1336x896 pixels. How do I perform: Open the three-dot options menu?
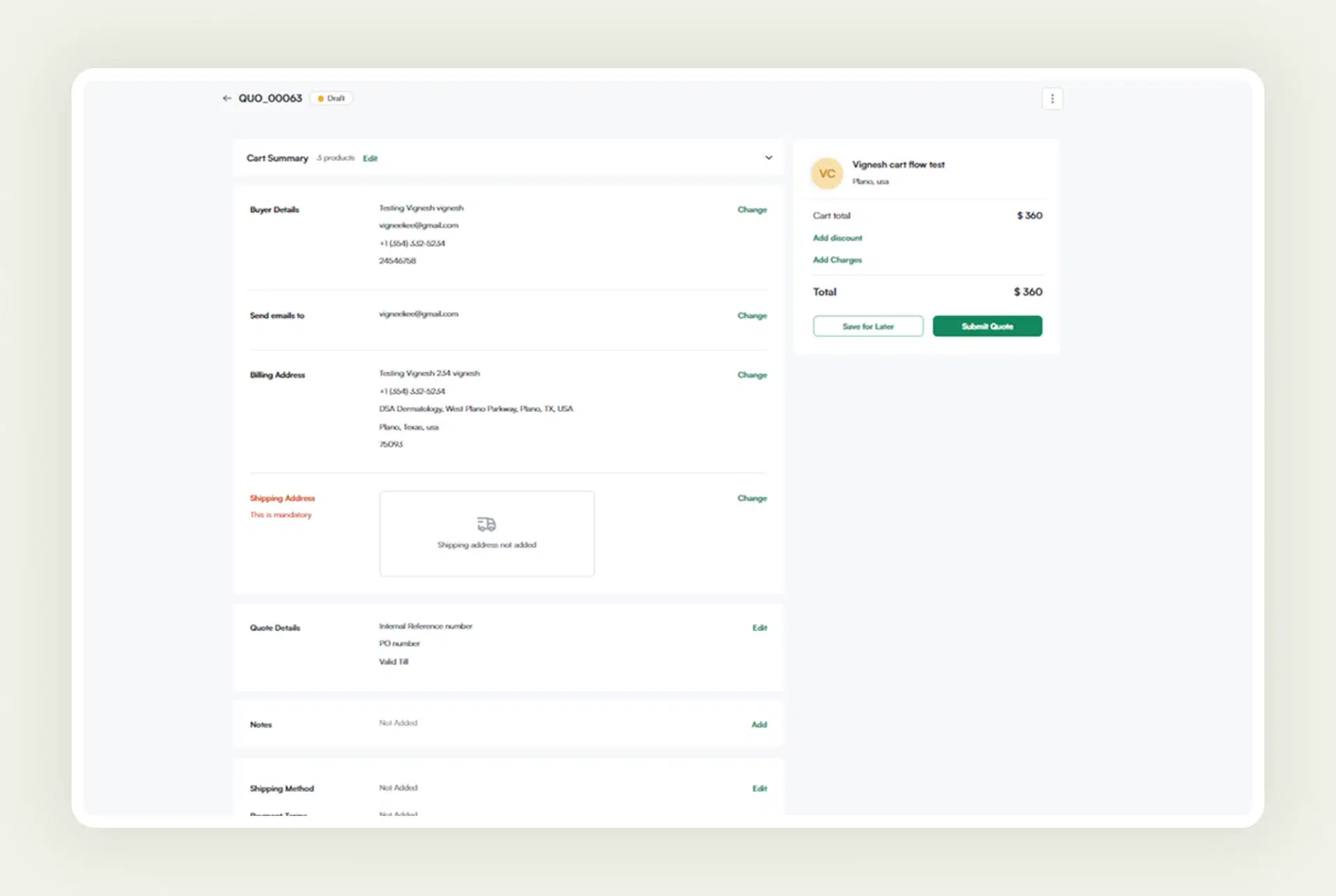1052,98
